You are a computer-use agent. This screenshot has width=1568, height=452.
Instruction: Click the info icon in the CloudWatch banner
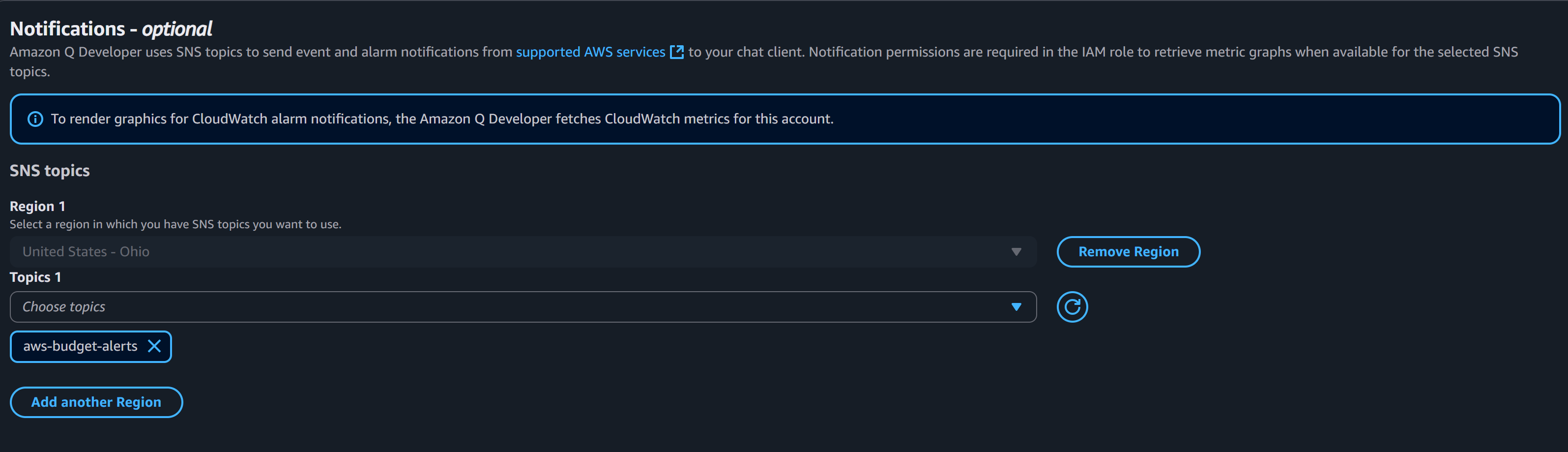(x=35, y=120)
